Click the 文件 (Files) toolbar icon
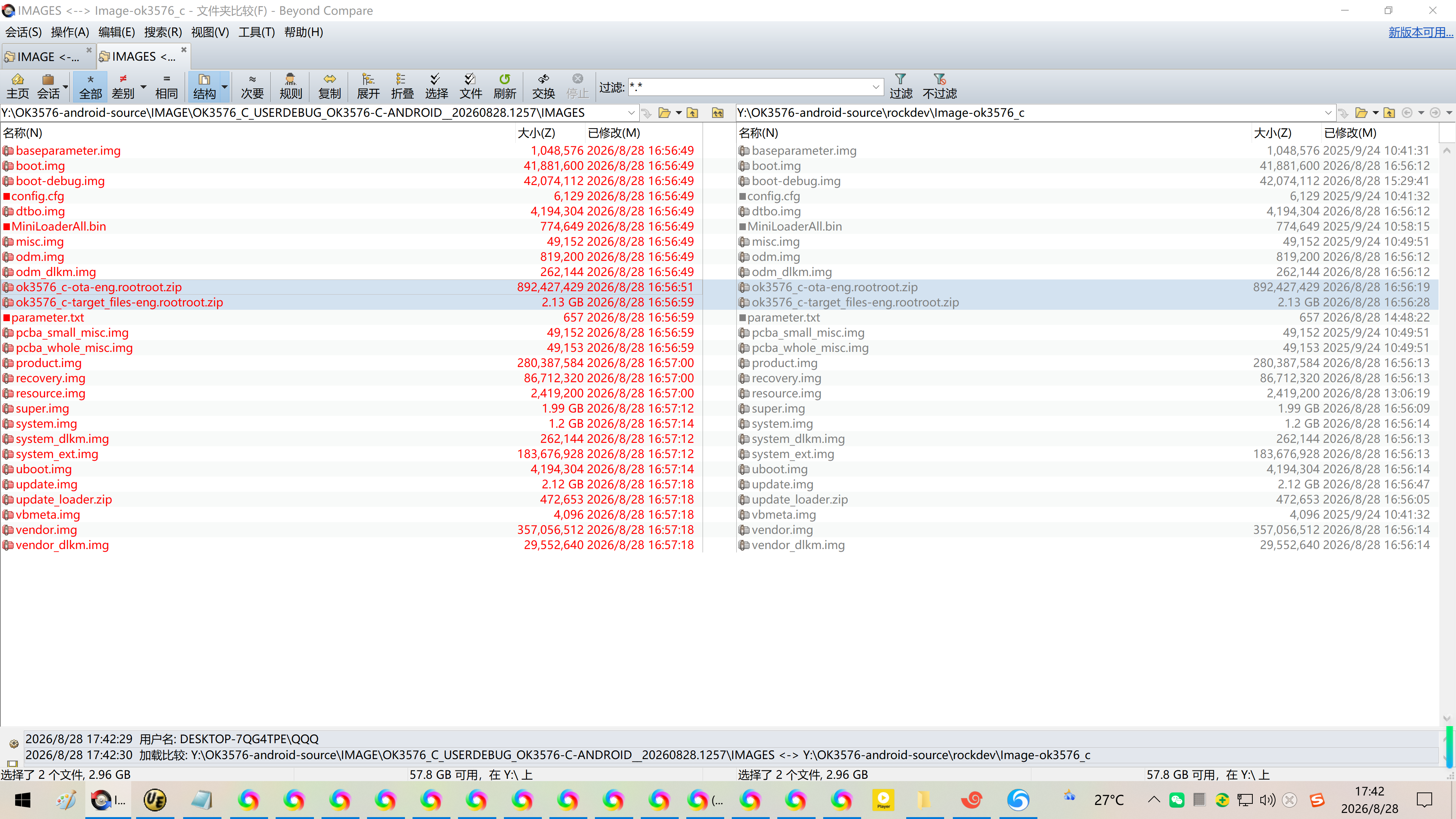This screenshot has height=819, width=1456. [x=470, y=86]
